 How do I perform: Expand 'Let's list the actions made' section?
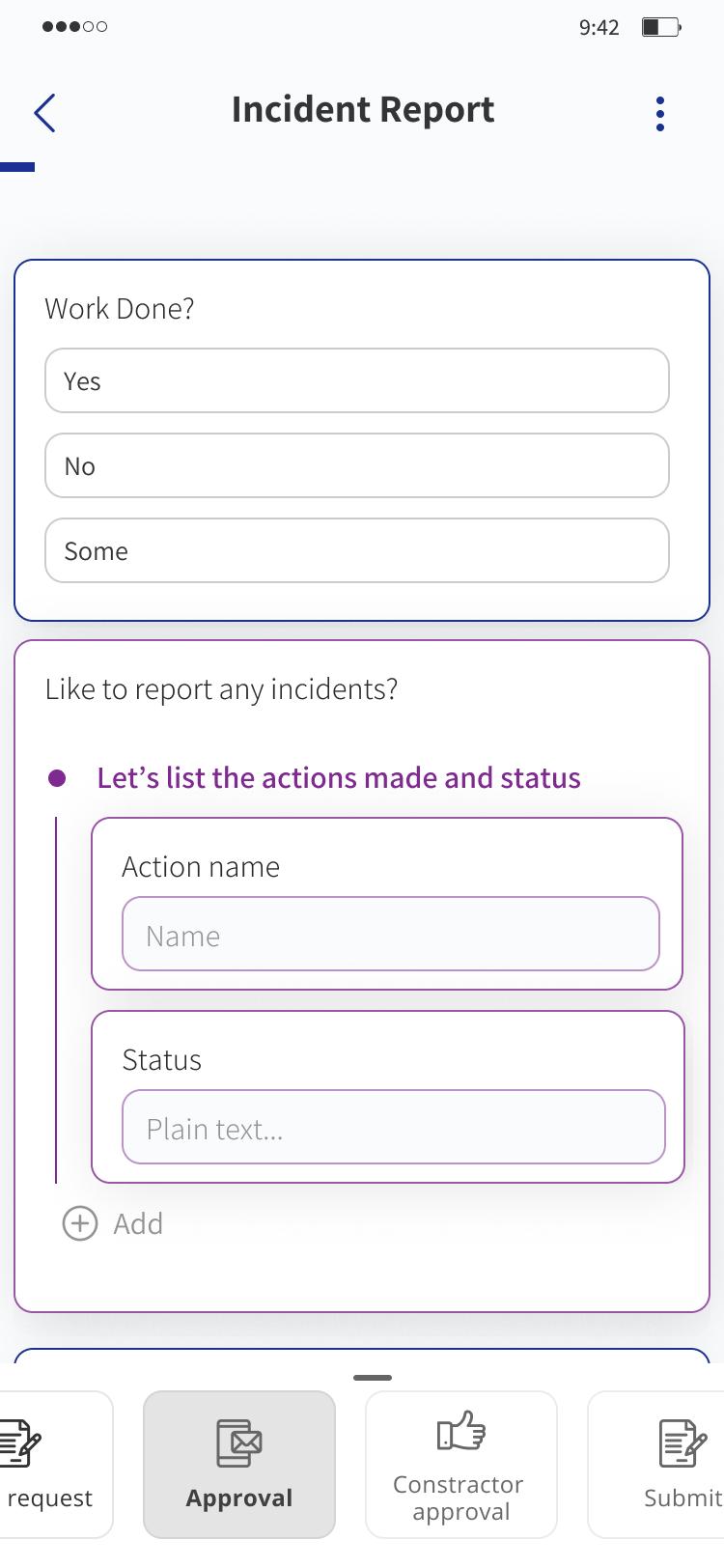point(339,777)
